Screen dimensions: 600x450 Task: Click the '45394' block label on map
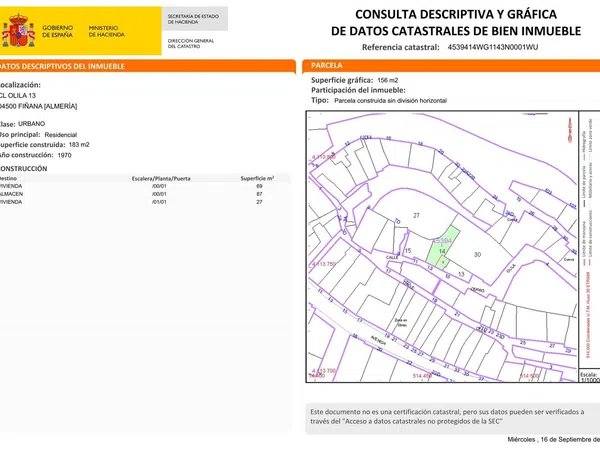[442, 241]
